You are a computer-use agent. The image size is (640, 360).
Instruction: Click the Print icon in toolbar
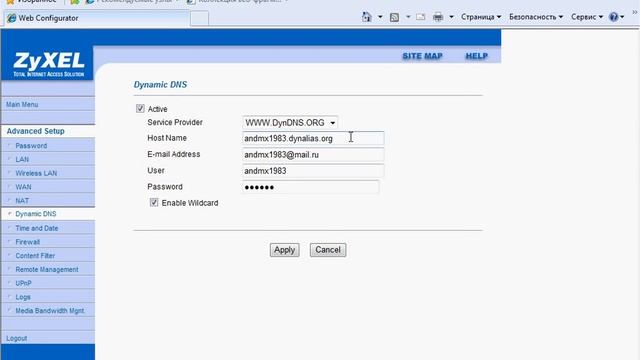click(x=438, y=17)
